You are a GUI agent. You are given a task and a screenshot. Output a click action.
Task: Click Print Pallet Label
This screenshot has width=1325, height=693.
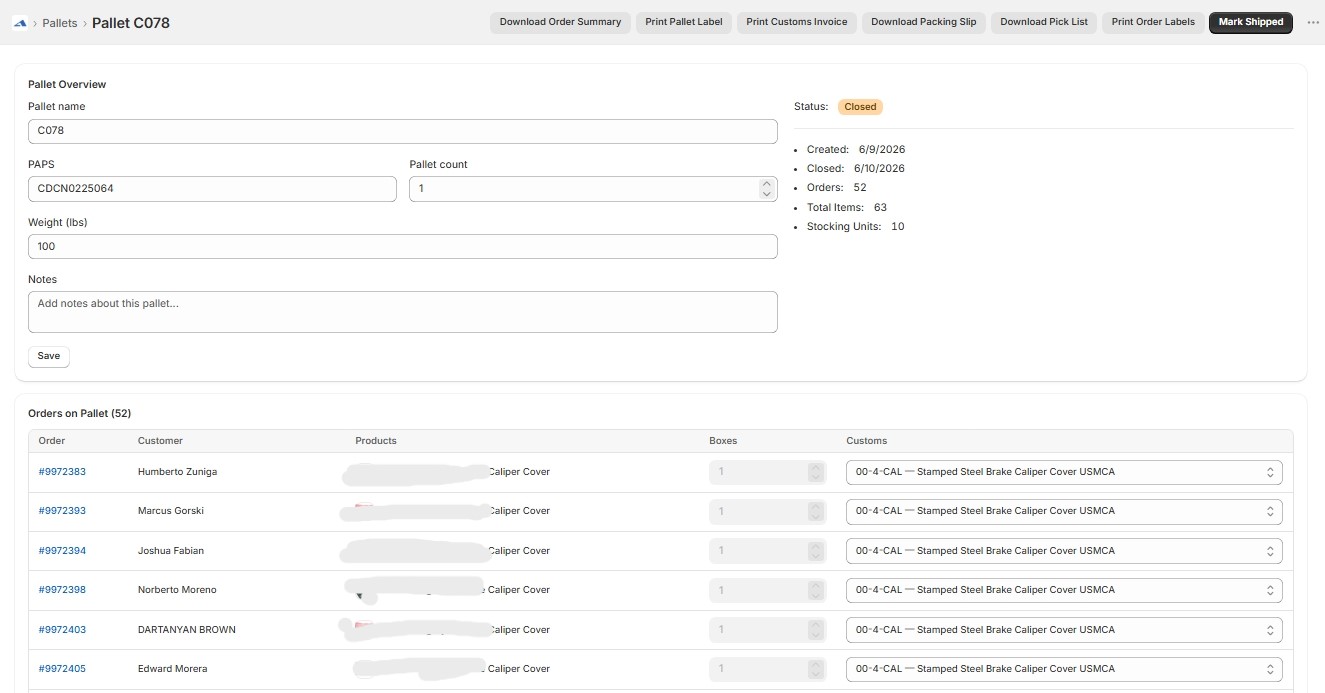(684, 22)
